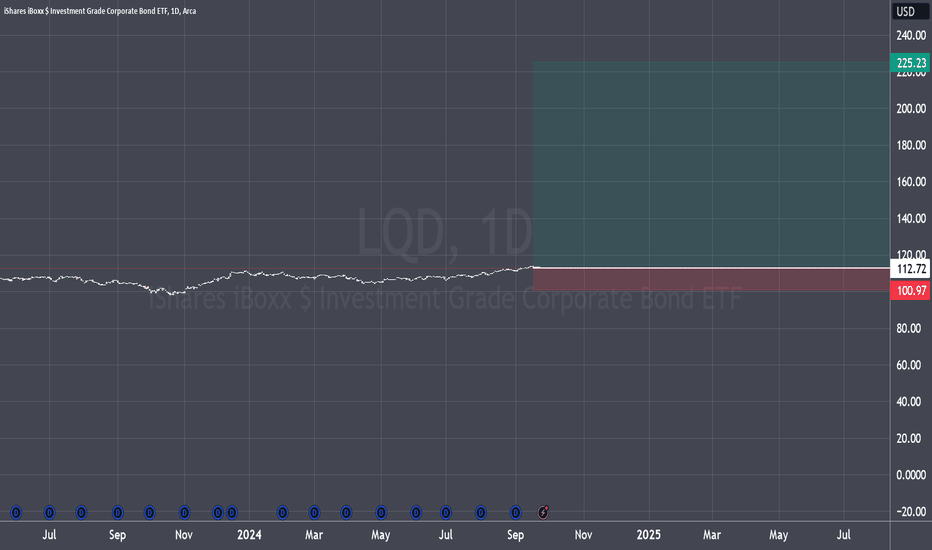The height and width of the screenshot is (550, 932).
Task: Select the green profit zone of the long position
Action: pyautogui.click(x=711, y=164)
